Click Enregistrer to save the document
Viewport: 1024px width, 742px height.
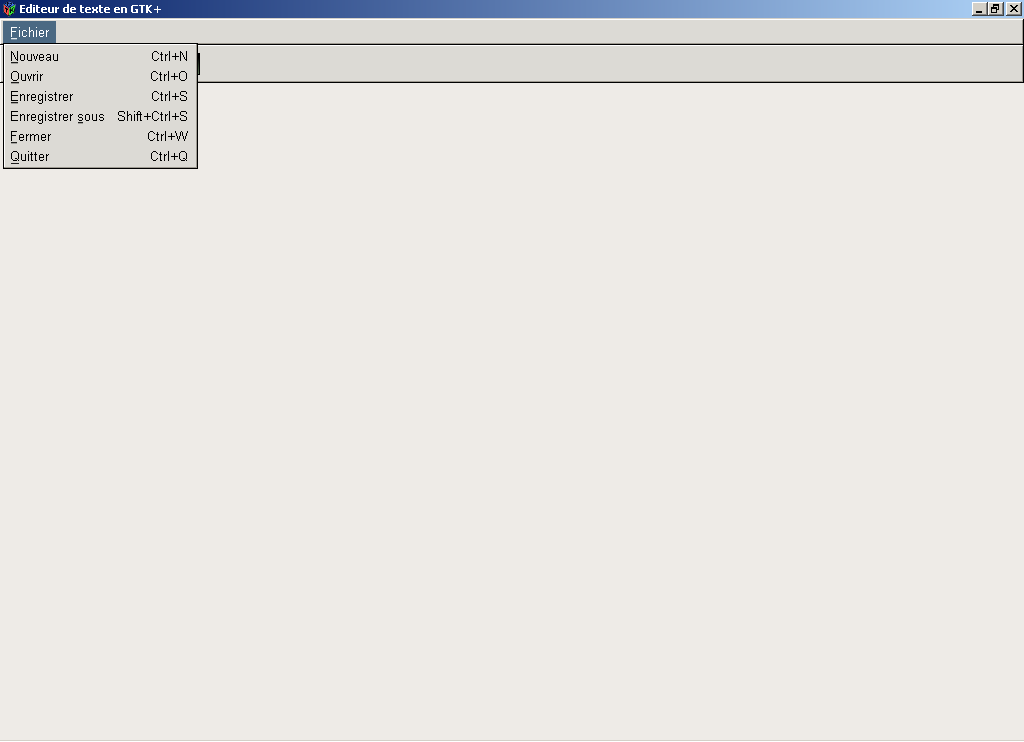(x=42, y=97)
